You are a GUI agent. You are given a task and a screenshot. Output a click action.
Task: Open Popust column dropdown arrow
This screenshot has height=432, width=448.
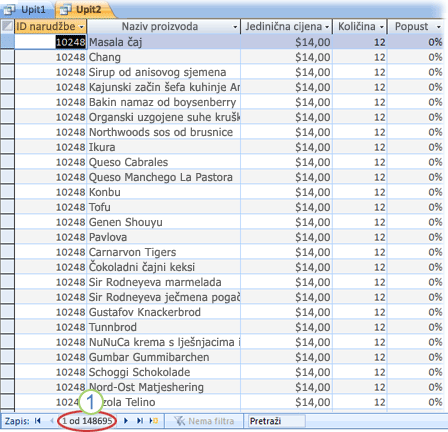click(x=438, y=27)
